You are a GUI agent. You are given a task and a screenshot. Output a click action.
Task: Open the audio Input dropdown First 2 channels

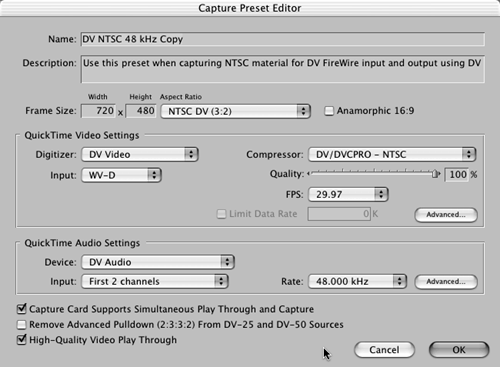click(155, 282)
